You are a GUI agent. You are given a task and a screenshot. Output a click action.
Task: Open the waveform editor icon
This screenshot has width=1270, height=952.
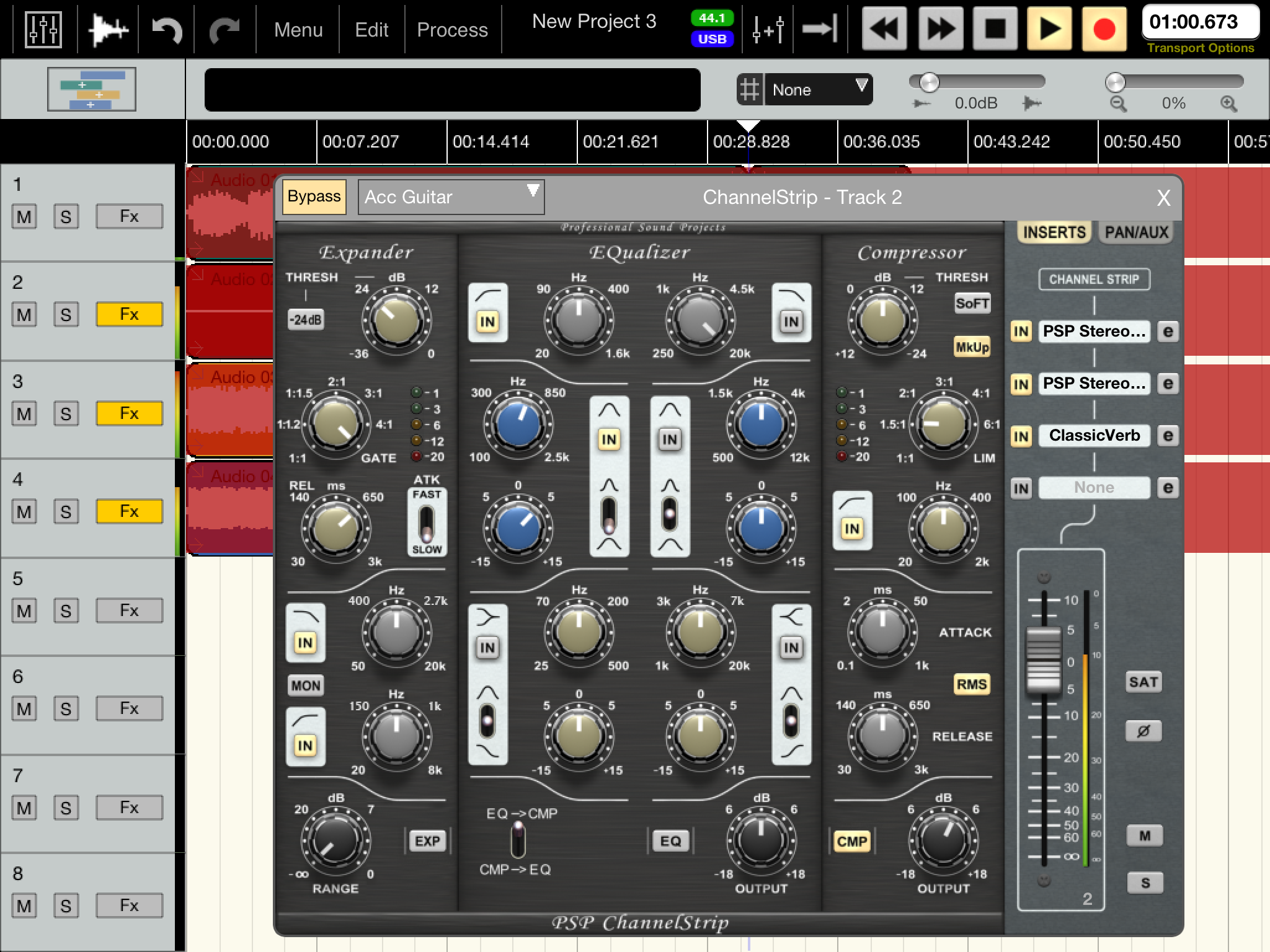(x=108, y=29)
